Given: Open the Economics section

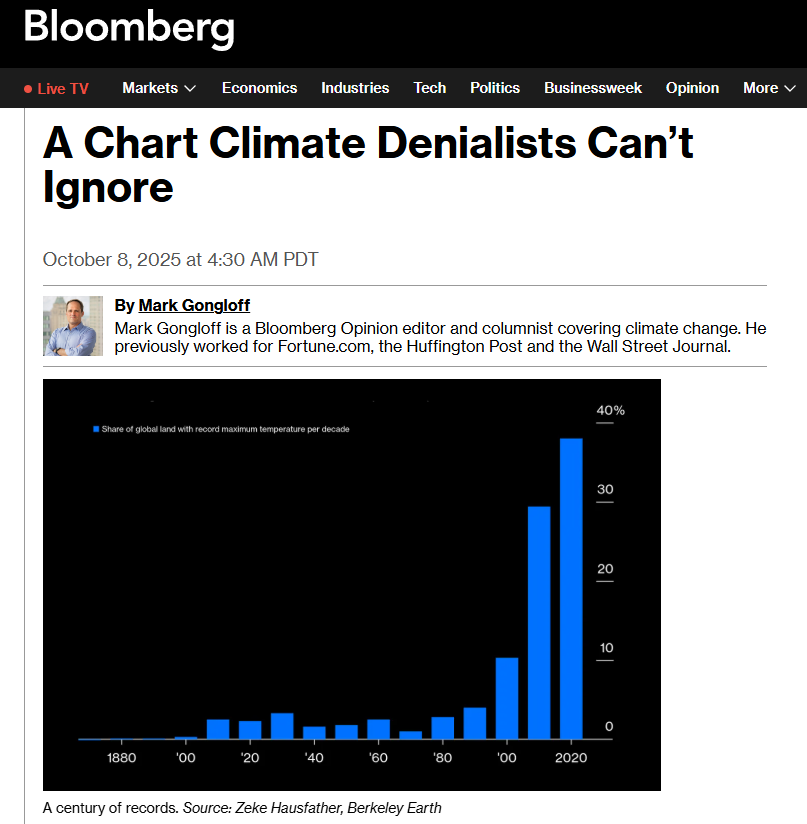Looking at the screenshot, I should pos(259,88).
